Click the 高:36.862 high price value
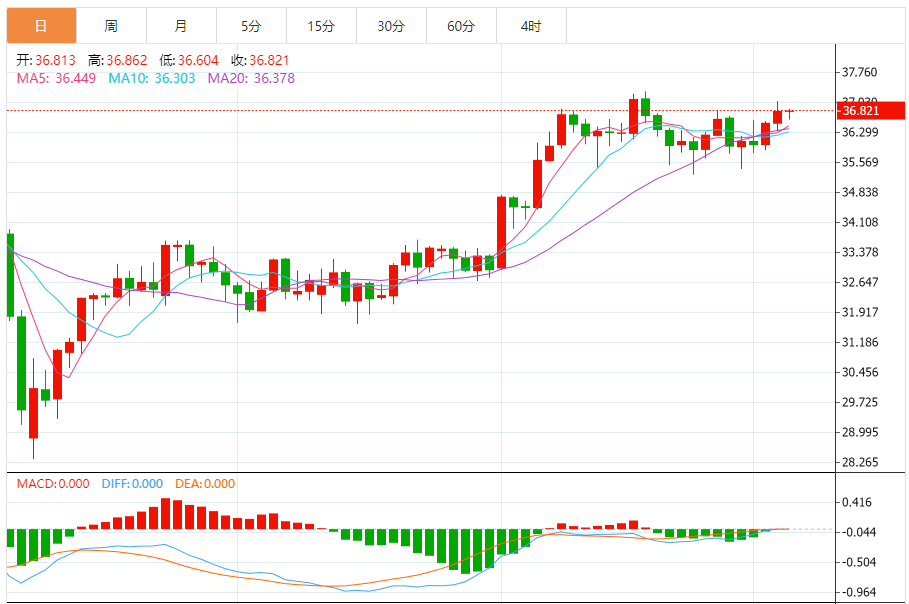 click(118, 60)
